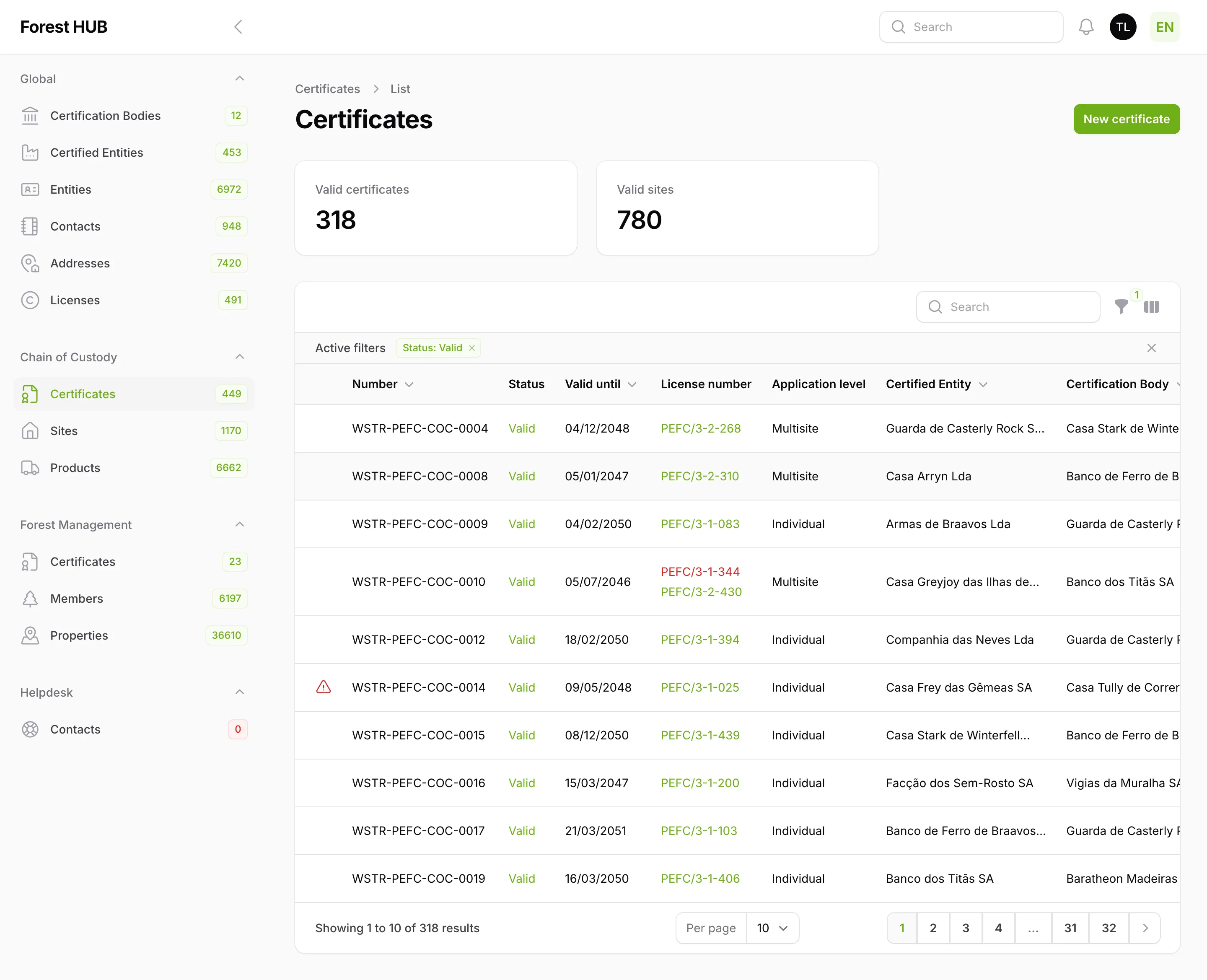Click the Sites house icon
The width and height of the screenshot is (1207, 980).
[x=30, y=431]
